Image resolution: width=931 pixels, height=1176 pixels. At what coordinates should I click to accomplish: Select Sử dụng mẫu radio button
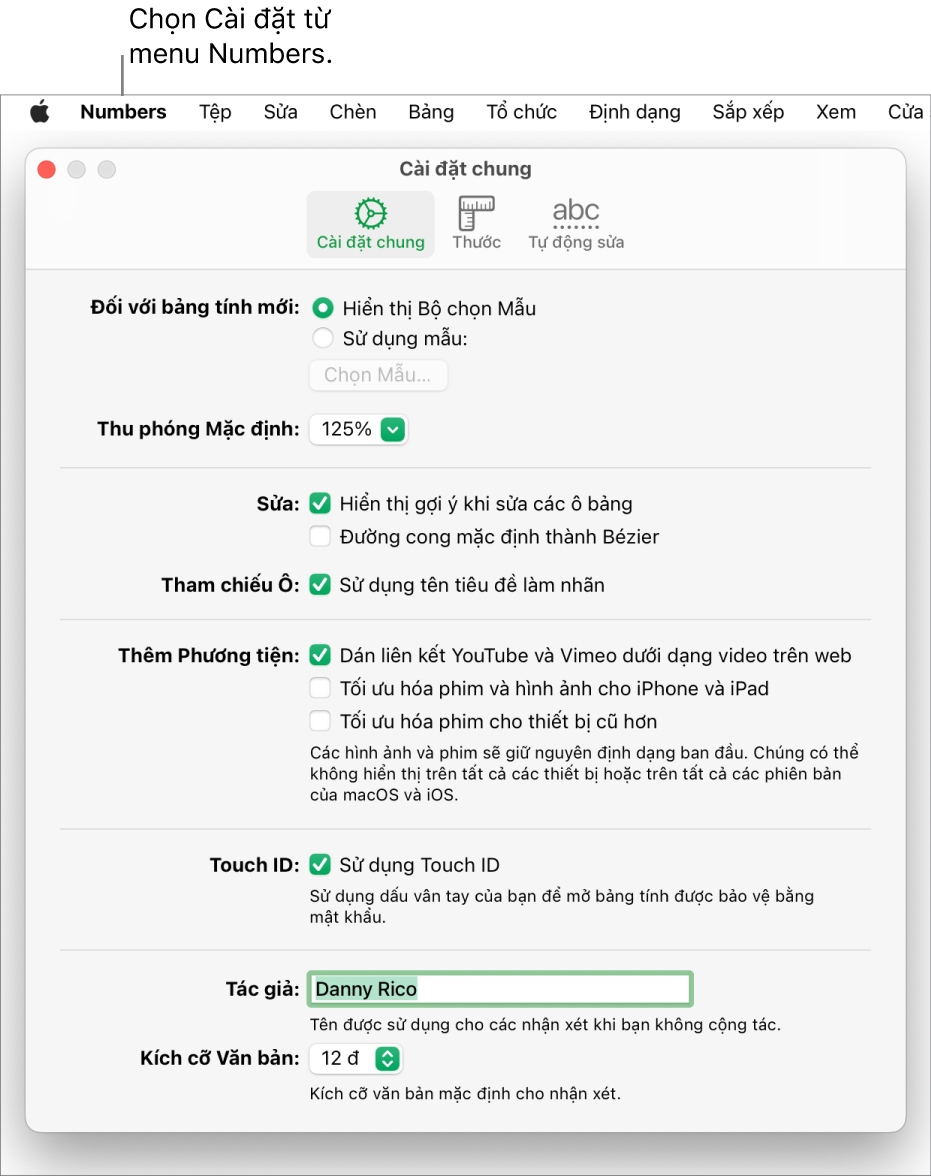coord(323,338)
